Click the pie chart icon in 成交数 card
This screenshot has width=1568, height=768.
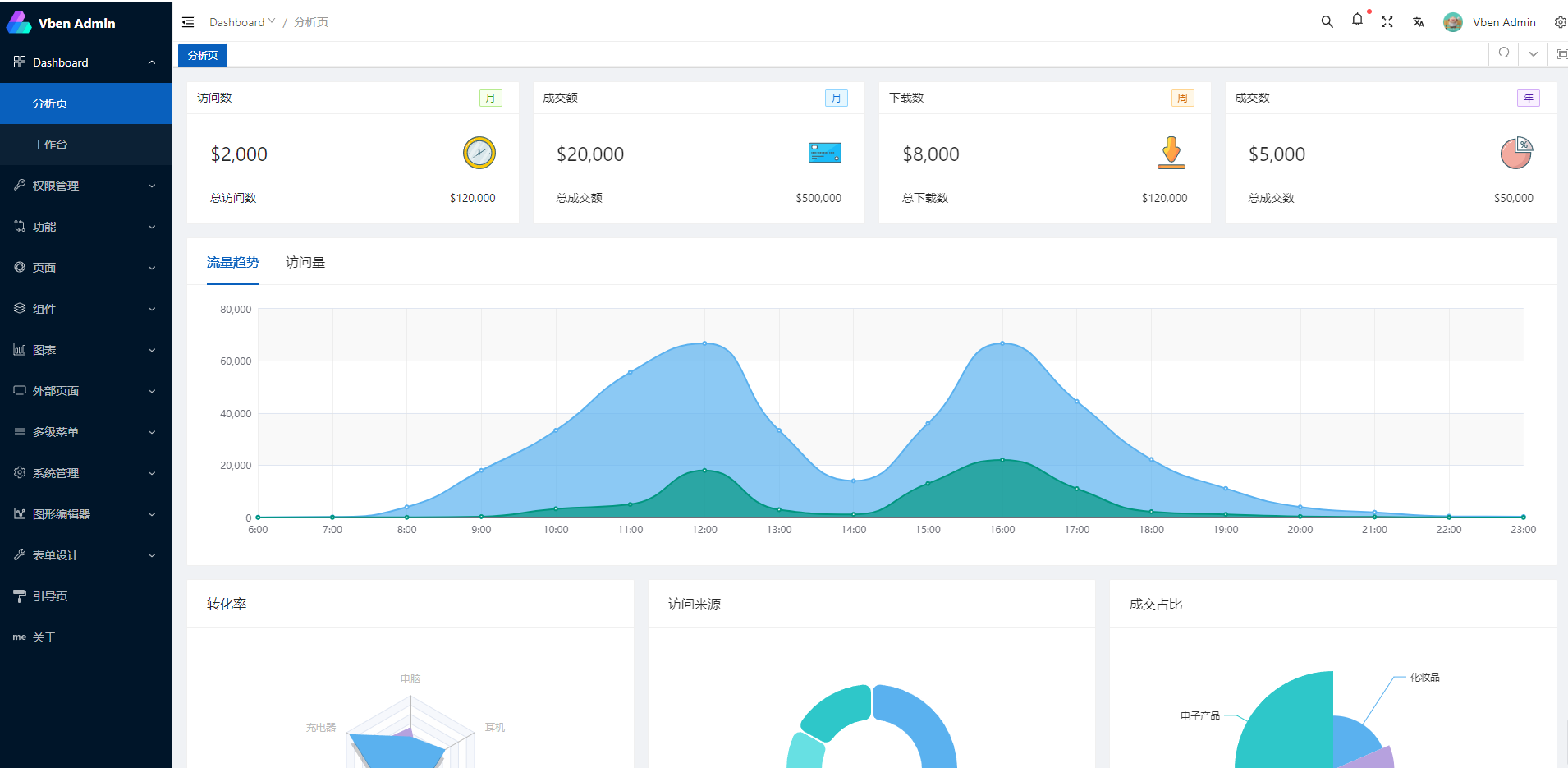[1517, 153]
